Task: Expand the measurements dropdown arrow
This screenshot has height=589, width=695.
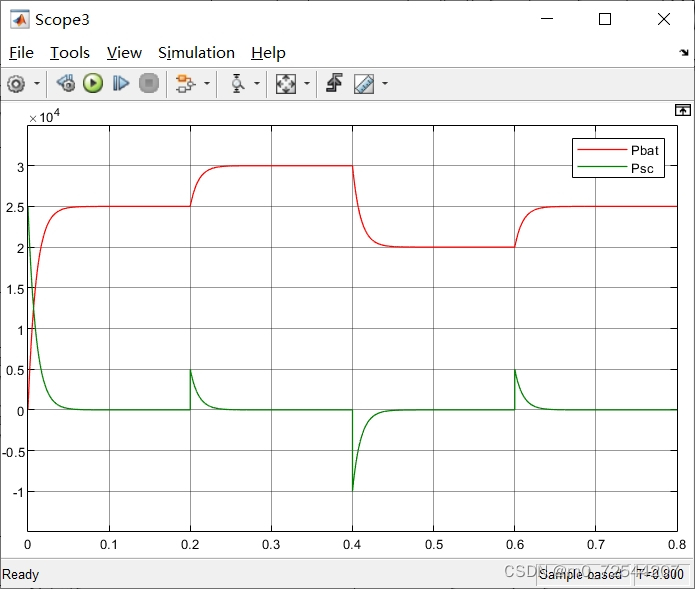Action: [x=385, y=83]
